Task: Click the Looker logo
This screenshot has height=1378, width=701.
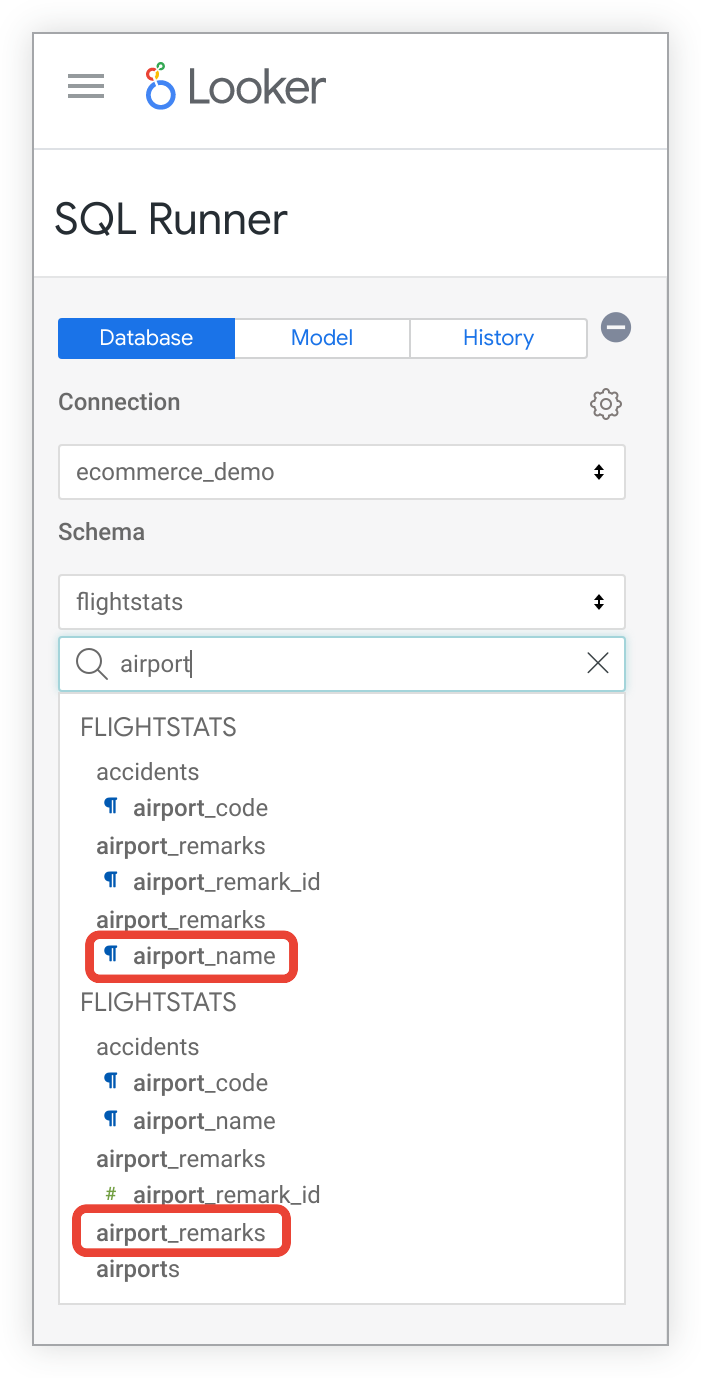Action: [236, 87]
